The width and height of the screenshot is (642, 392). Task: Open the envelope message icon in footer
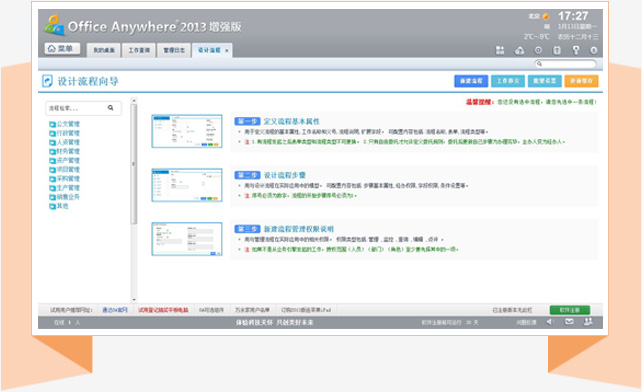[x=569, y=322]
